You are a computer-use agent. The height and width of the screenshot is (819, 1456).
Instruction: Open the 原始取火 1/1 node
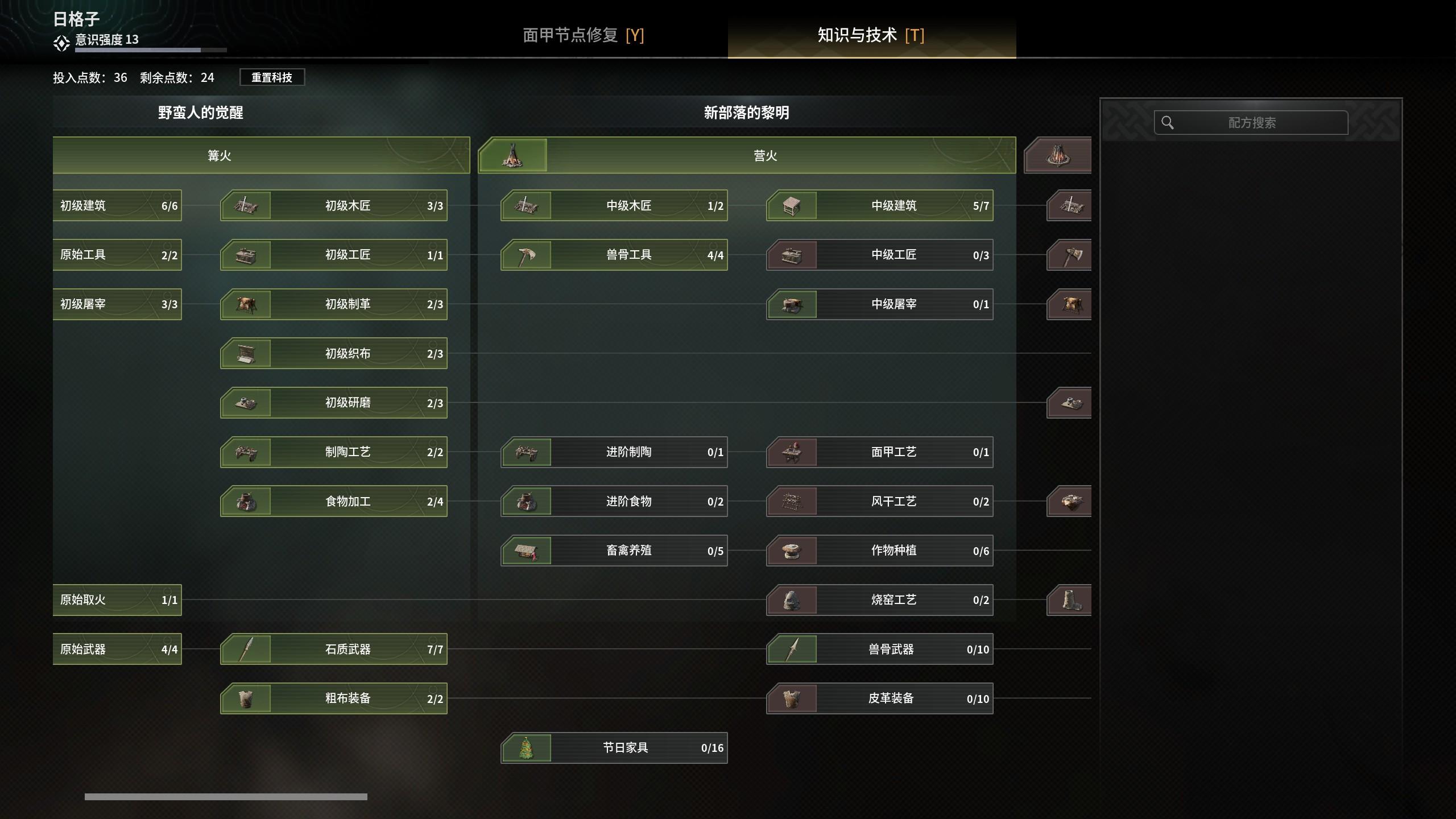[x=117, y=600]
